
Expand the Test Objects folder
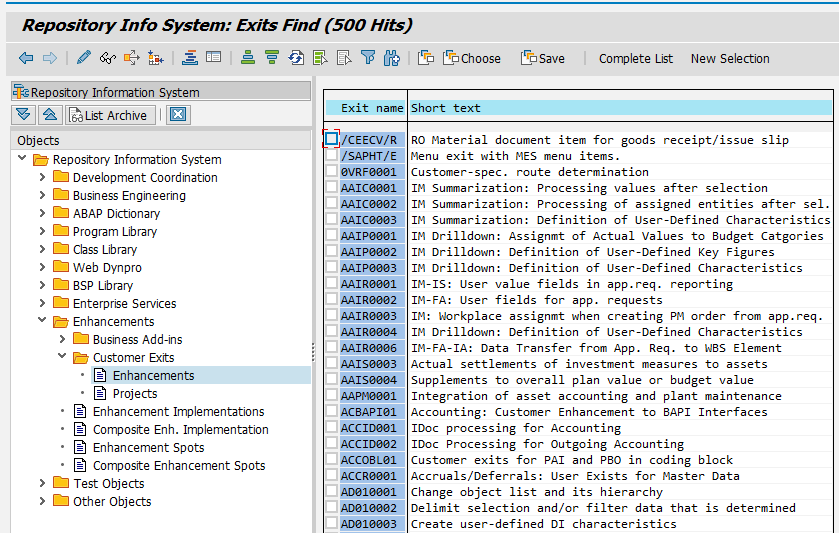43,483
